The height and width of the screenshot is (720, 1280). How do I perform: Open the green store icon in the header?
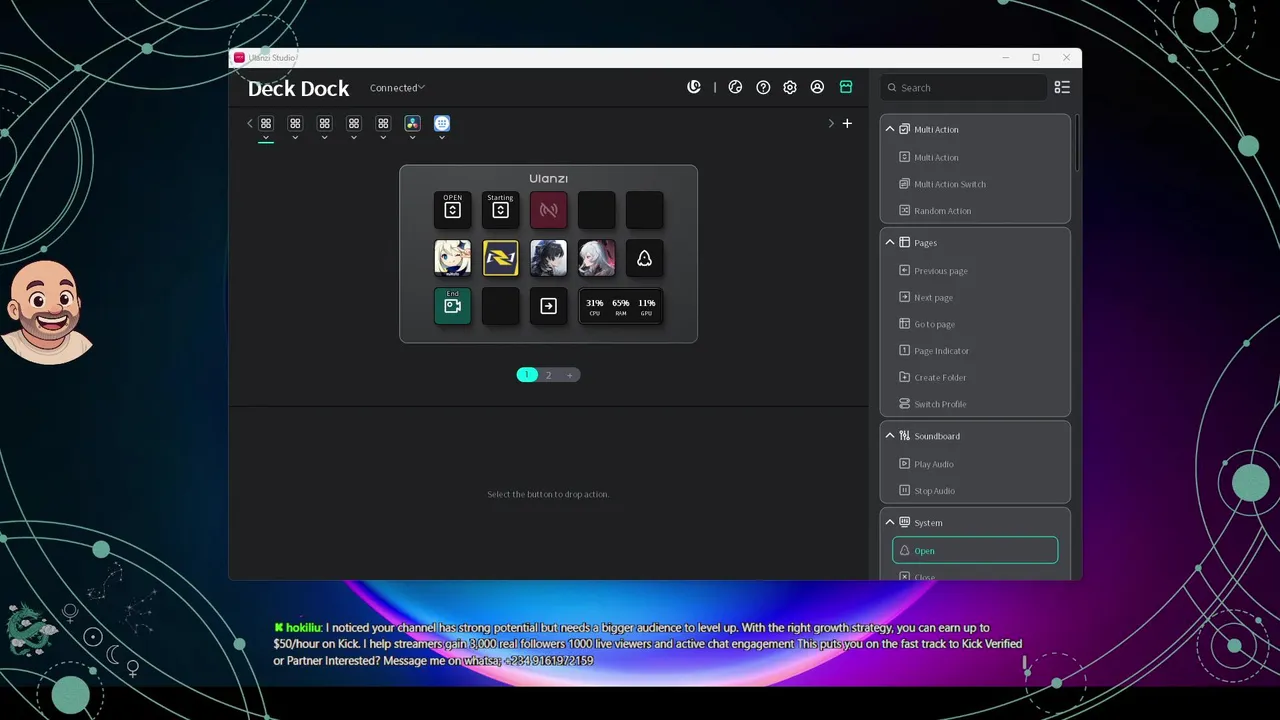pyautogui.click(x=846, y=87)
